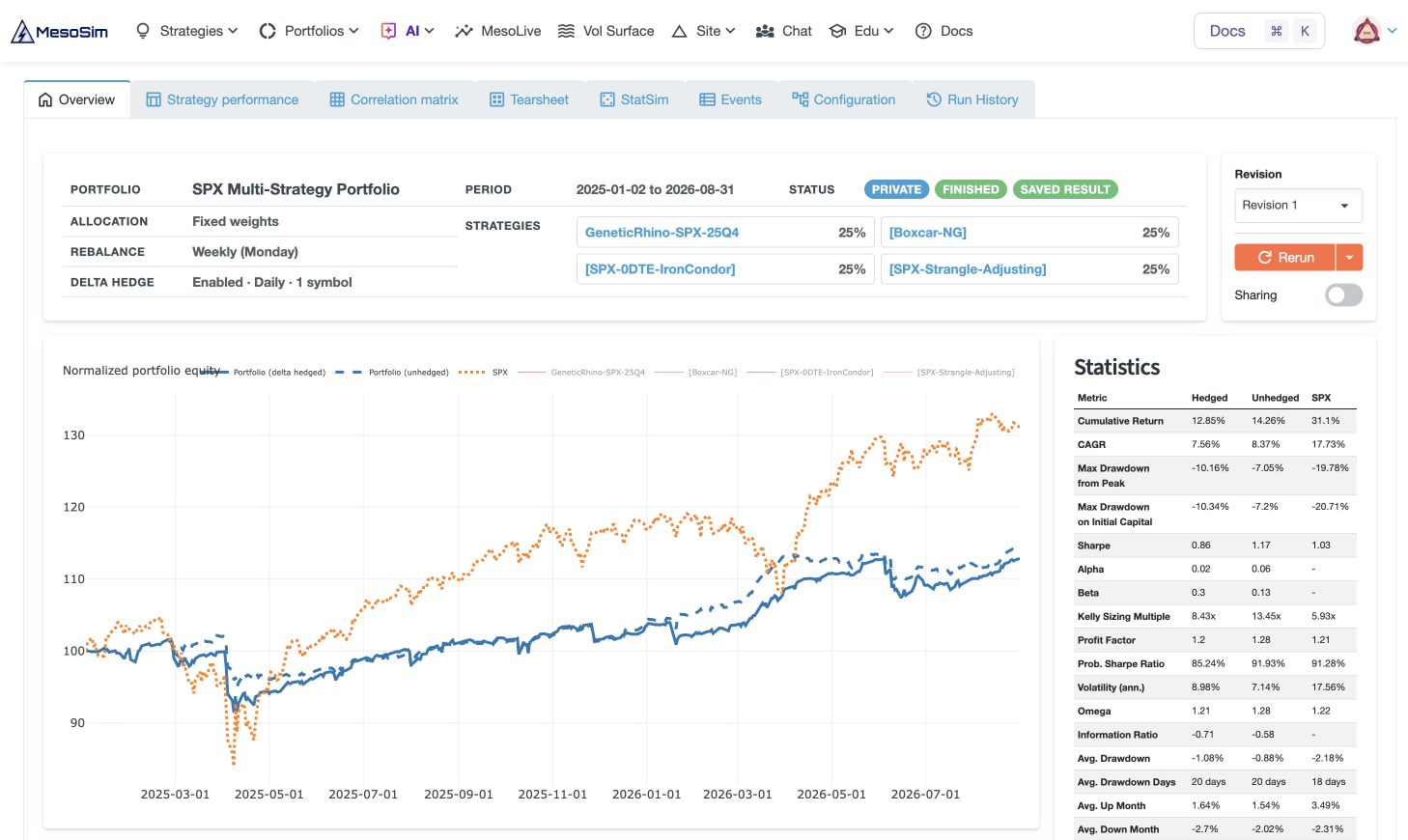Open the Revision 1 dropdown
The height and width of the screenshot is (840, 1408).
point(1298,206)
